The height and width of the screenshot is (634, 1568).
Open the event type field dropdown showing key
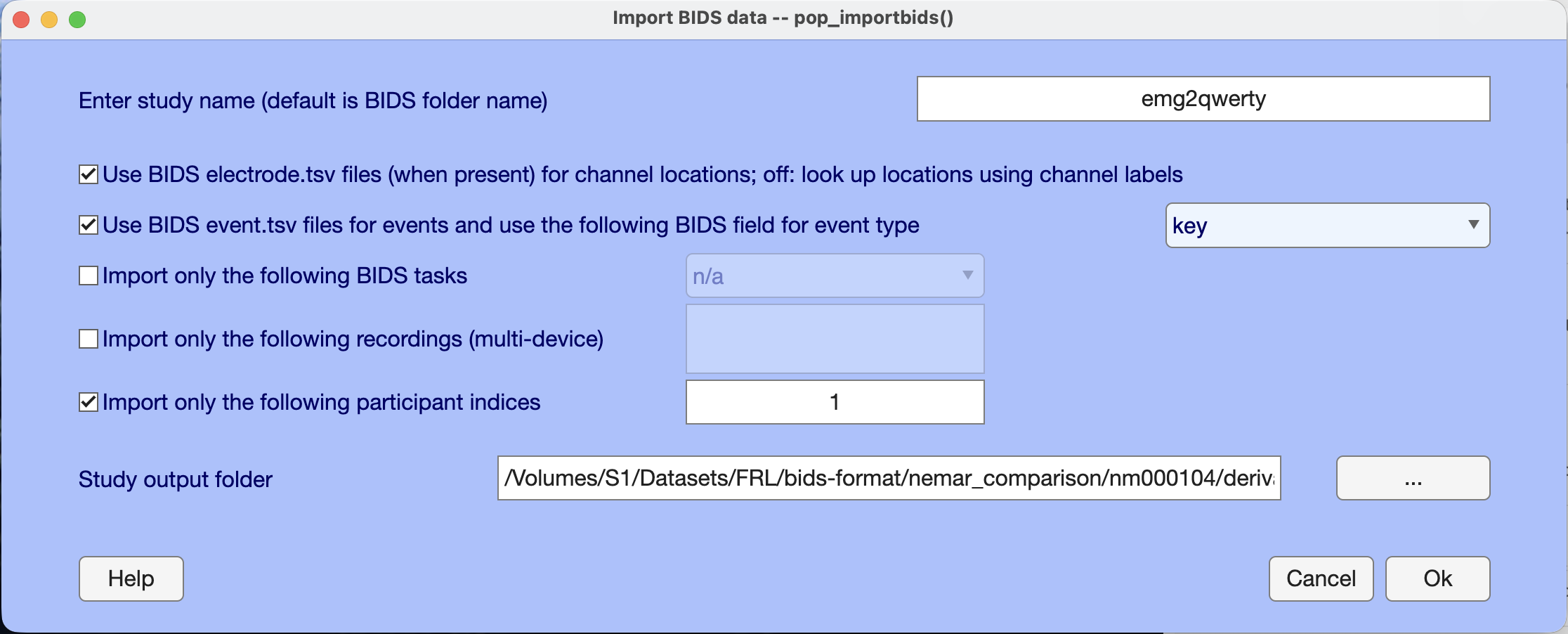coord(1327,226)
